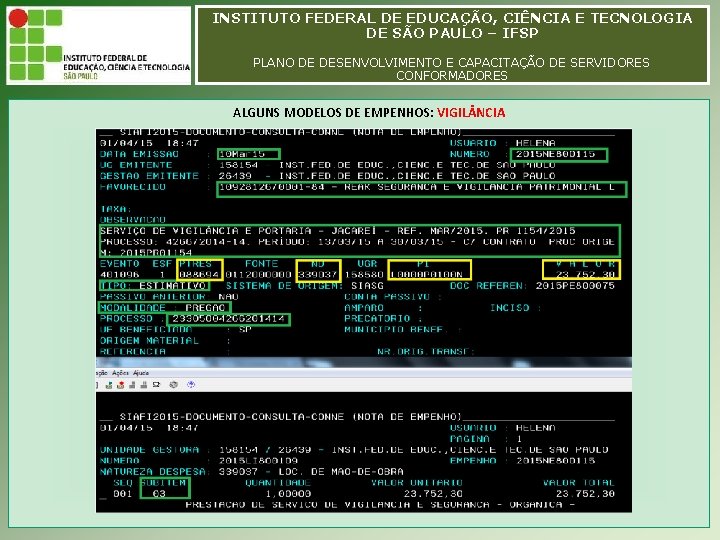Select the date field 10Mar15

pos(248,154)
